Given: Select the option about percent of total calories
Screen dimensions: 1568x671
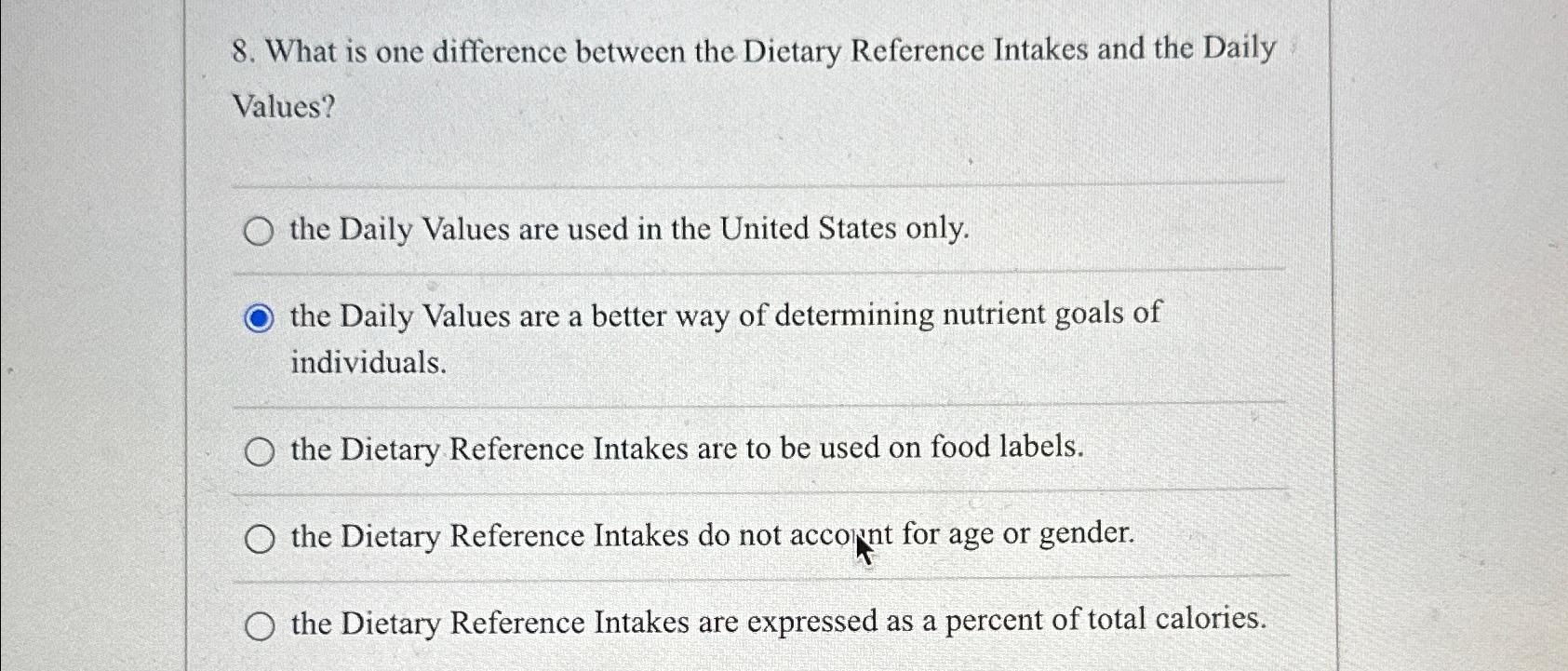Looking at the screenshot, I should [x=261, y=626].
